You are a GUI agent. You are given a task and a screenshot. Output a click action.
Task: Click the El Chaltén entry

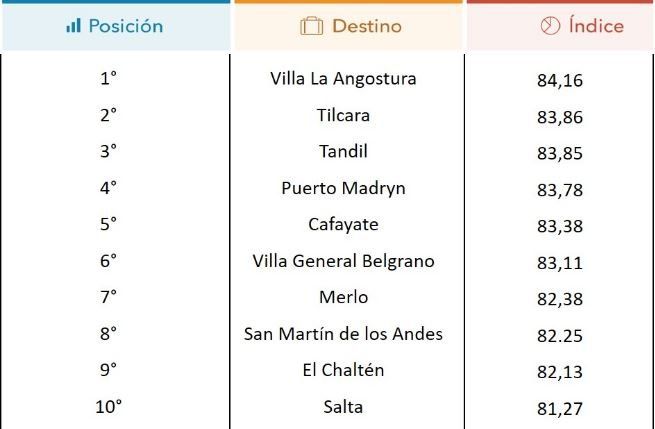[x=343, y=370]
